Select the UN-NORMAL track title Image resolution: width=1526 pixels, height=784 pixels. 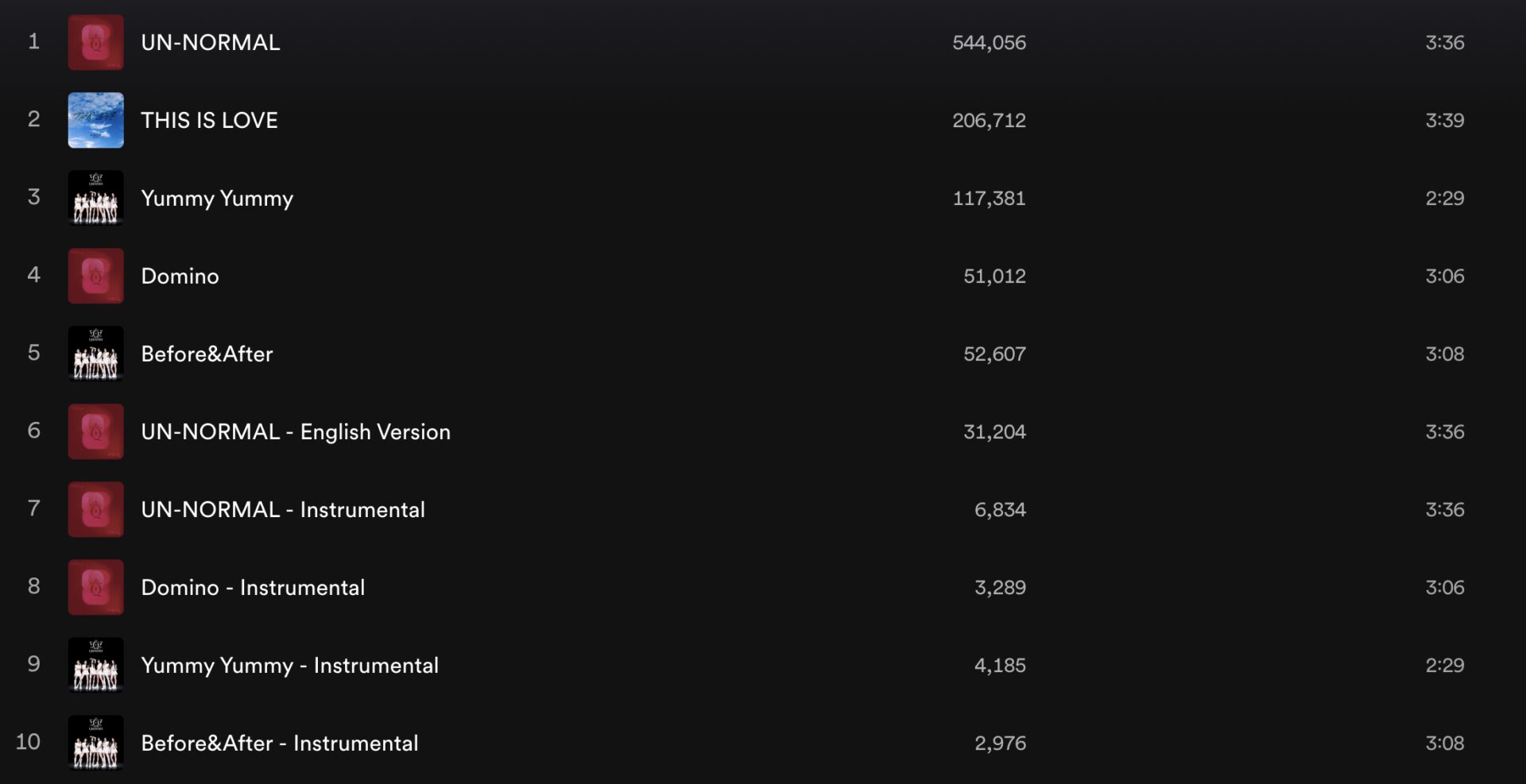(x=210, y=42)
